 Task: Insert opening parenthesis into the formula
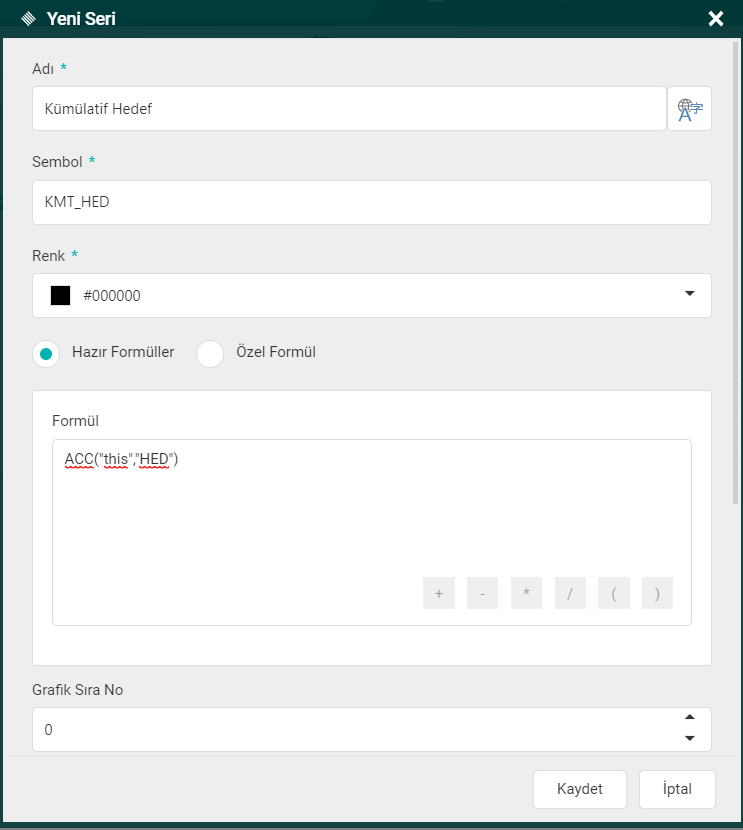tap(613, 593)
